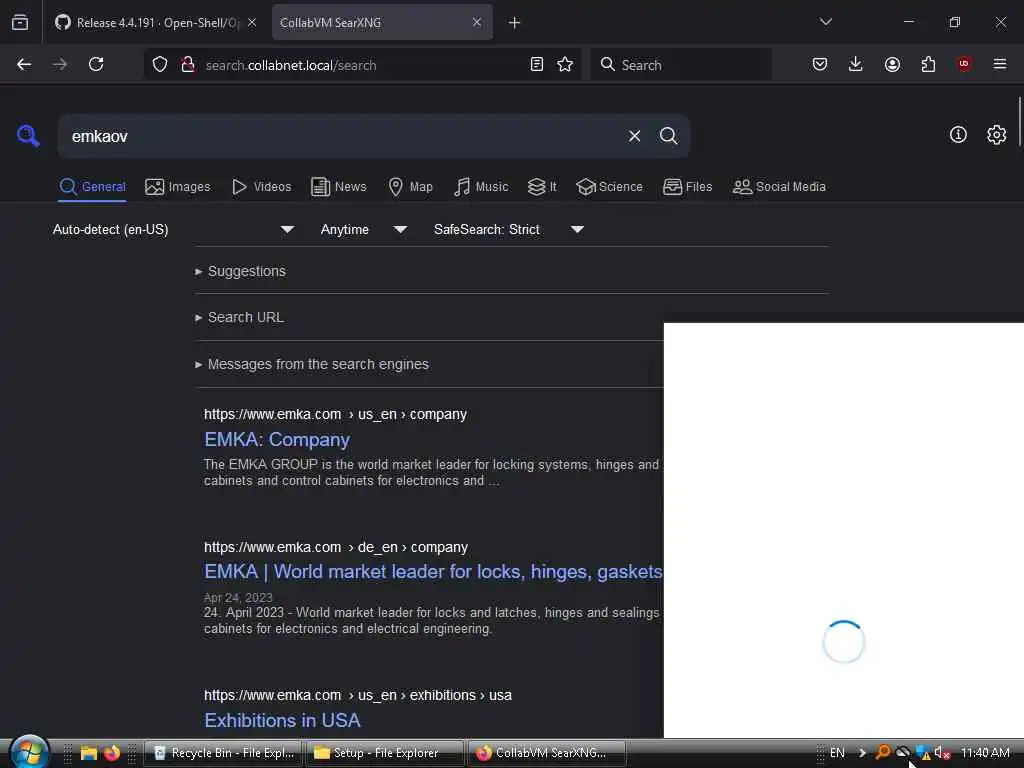This screenshot has width=1024, height=768.
Task: Click the 11:40 AM taskbar clock
Action: click(x=985, y=752)
